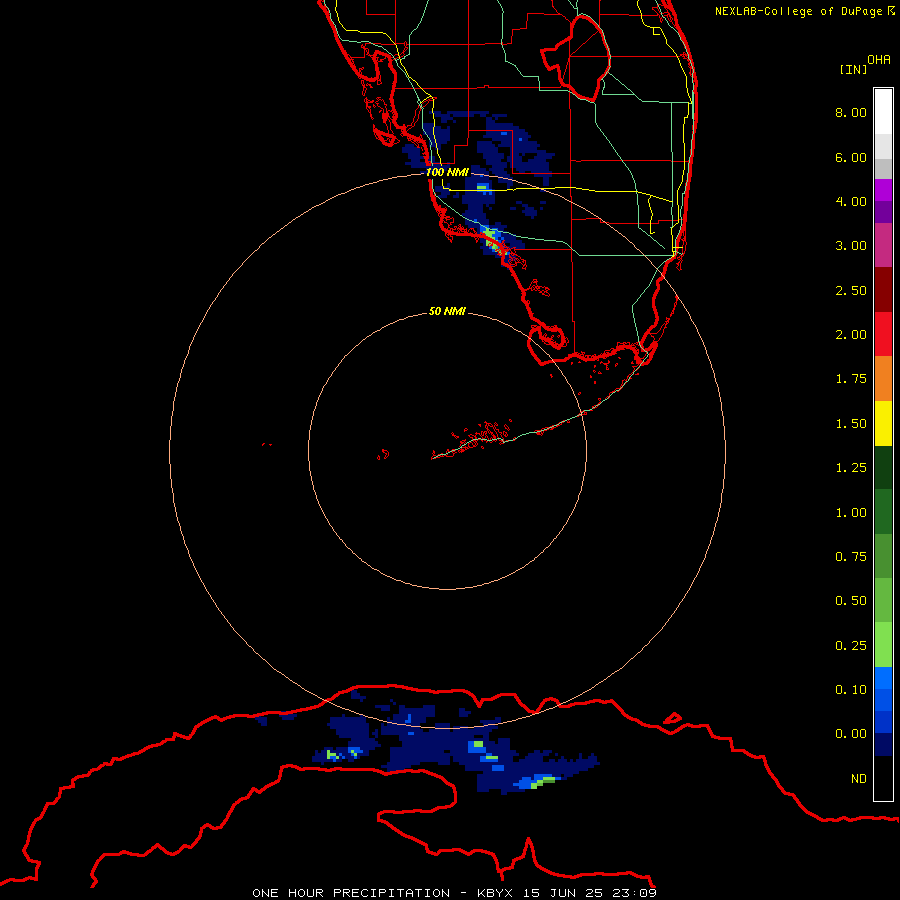Click the KBYX station identifier in caption
The height and width of the screenshot is (900, 900).
pyautogui.click(x=494, y=893)
